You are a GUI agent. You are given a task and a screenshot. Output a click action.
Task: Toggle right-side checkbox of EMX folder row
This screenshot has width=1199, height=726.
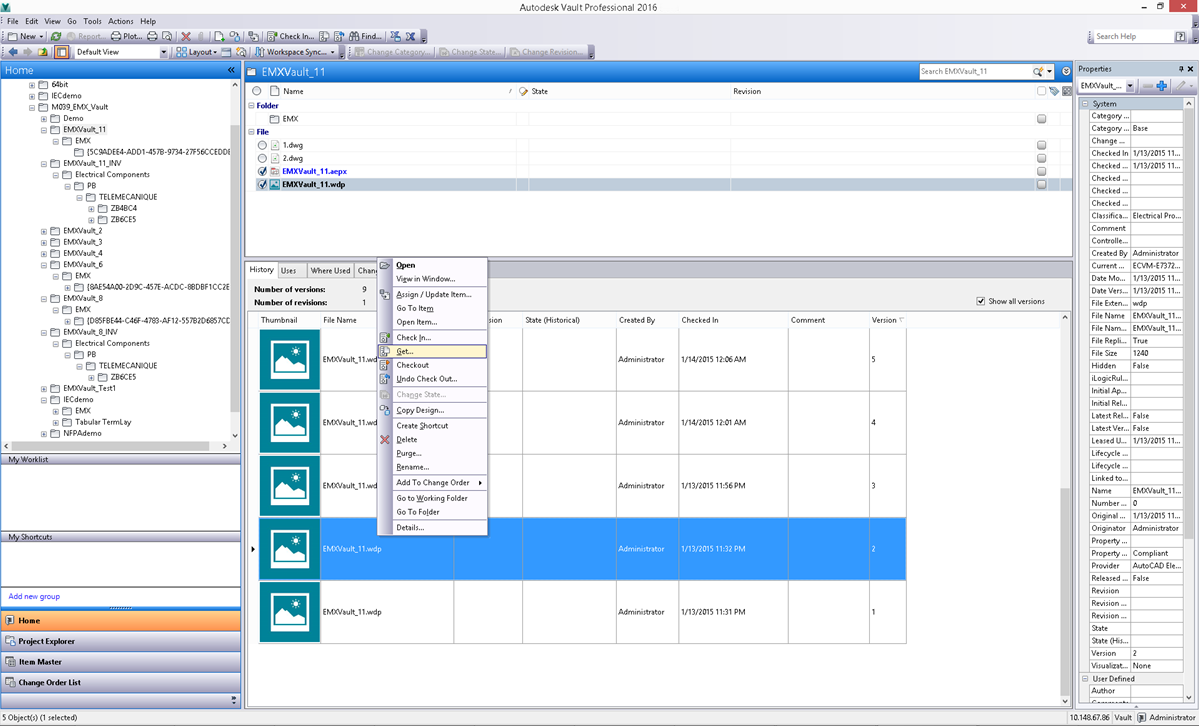[1041, 119]
